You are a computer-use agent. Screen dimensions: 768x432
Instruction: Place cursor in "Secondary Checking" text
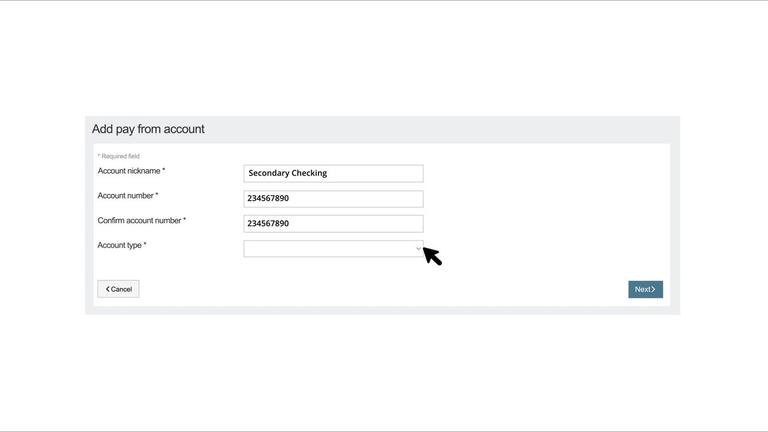click(288, 173)
